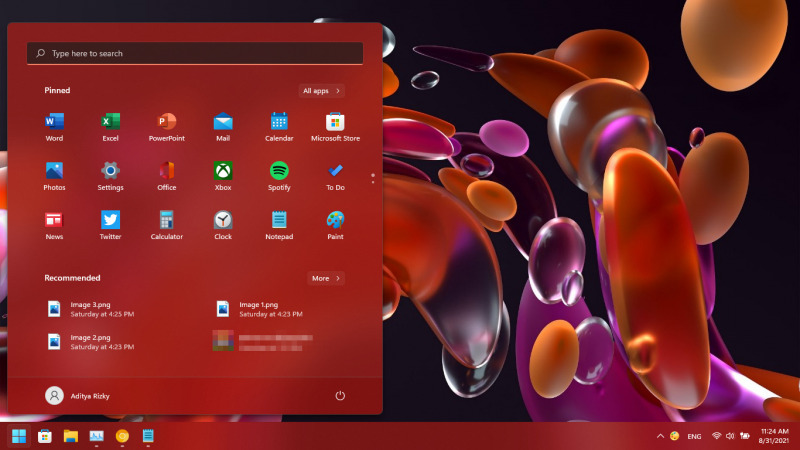Open the yellow circular taskbar app

(122, 436)
